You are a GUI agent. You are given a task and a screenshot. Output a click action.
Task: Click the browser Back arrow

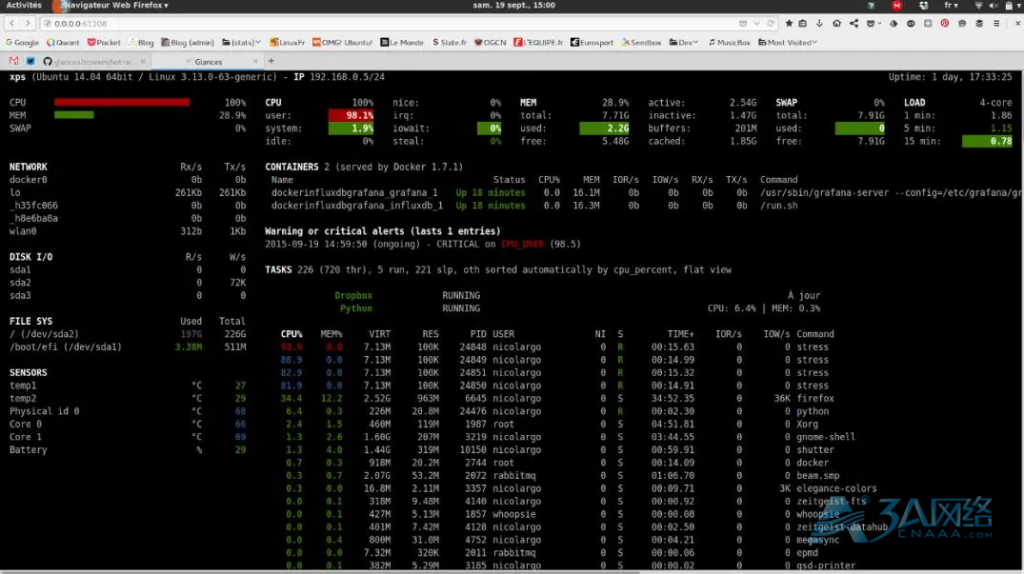click(x=12, y=24)
